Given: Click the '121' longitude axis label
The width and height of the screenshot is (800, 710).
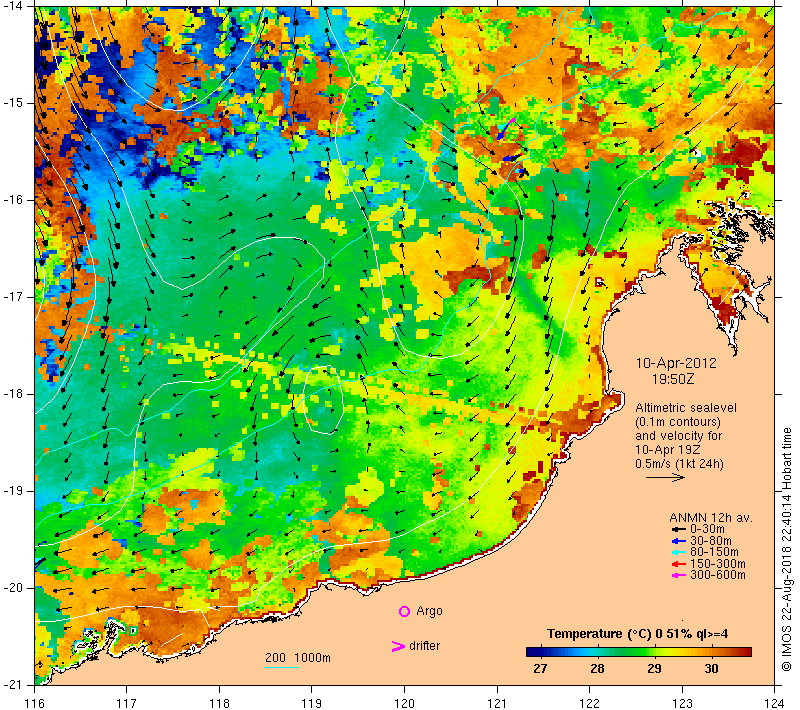Looking at the screenshot, I should [x=497, y=703].
